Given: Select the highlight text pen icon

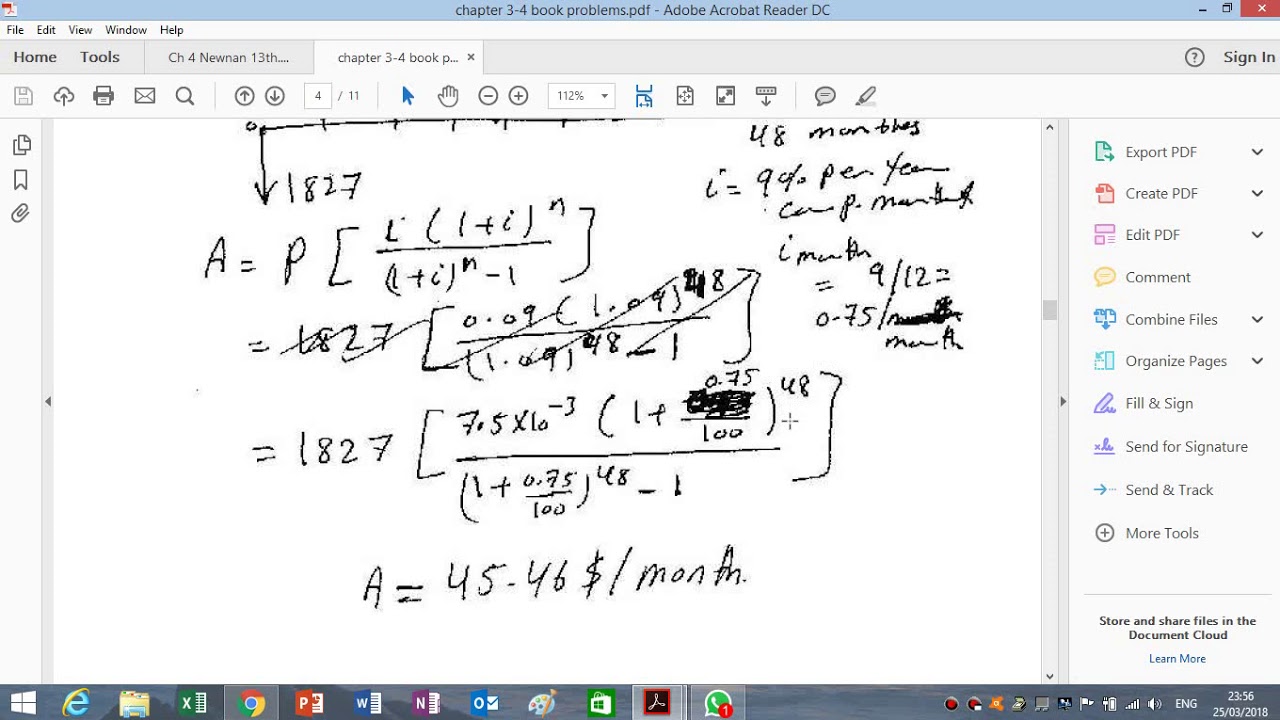Looking at the screenshot, I should point(866,96).
